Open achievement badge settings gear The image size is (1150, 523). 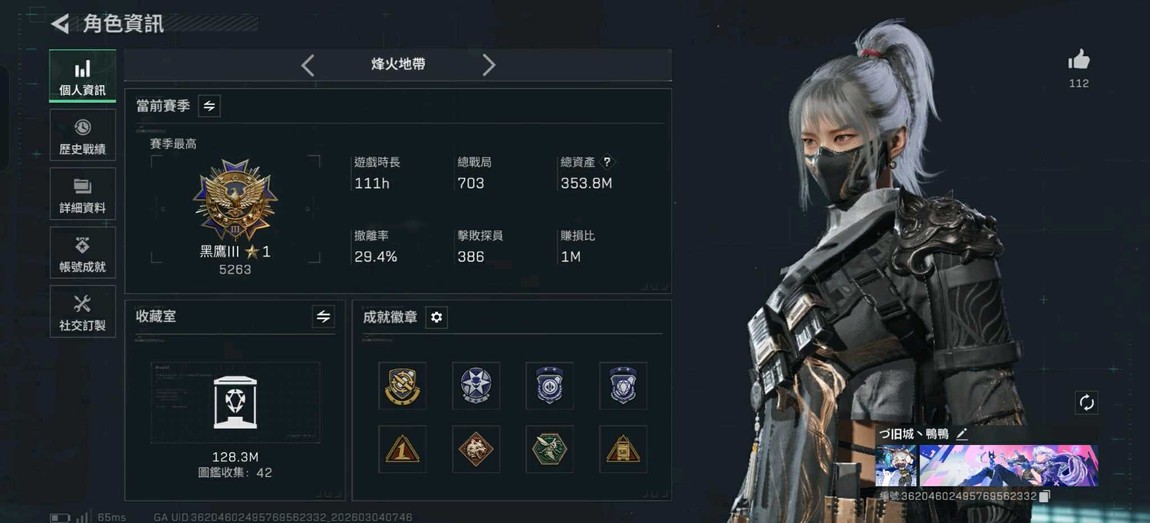tap(436, 317)
